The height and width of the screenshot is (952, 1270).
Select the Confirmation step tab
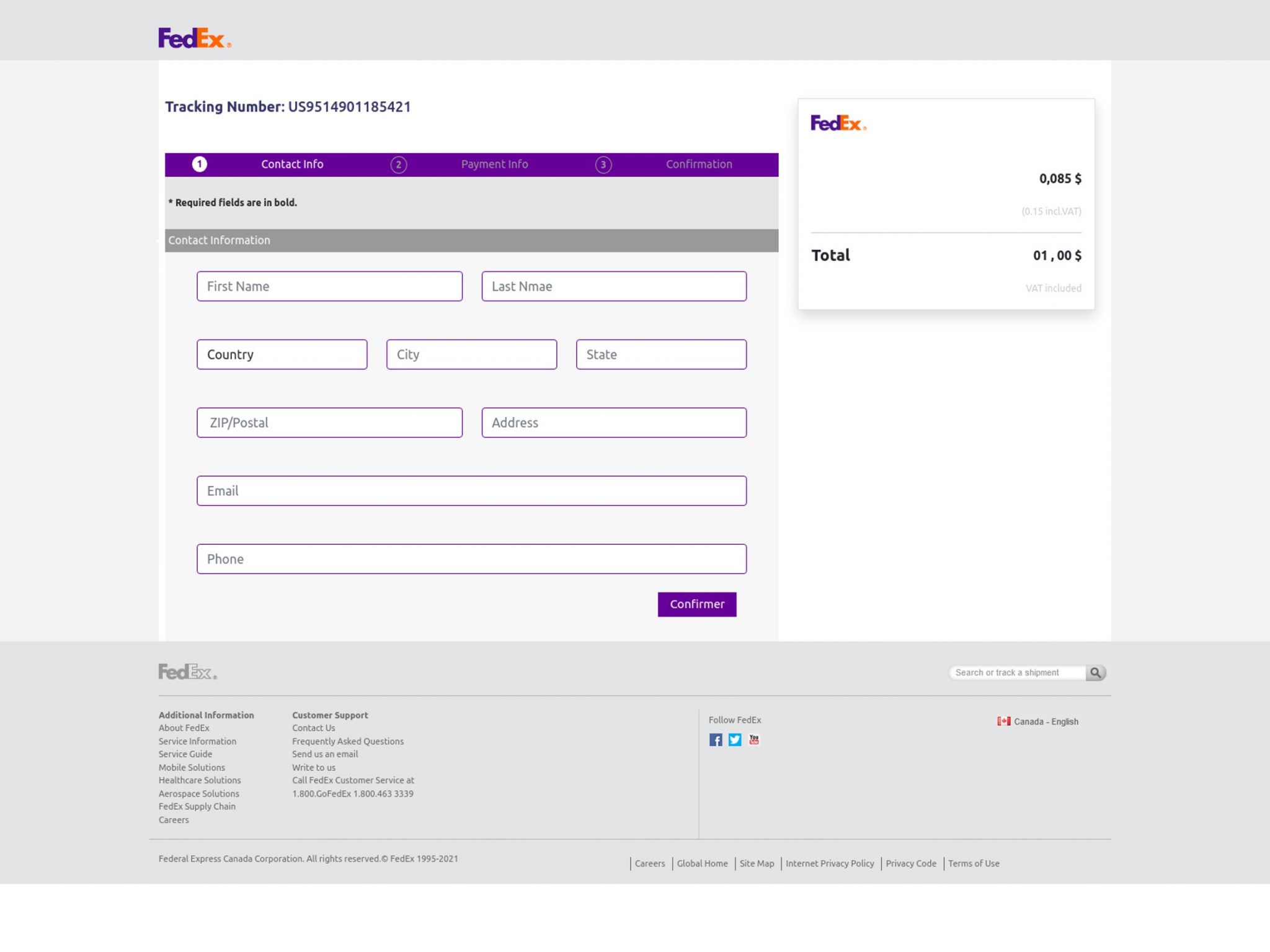699,164
